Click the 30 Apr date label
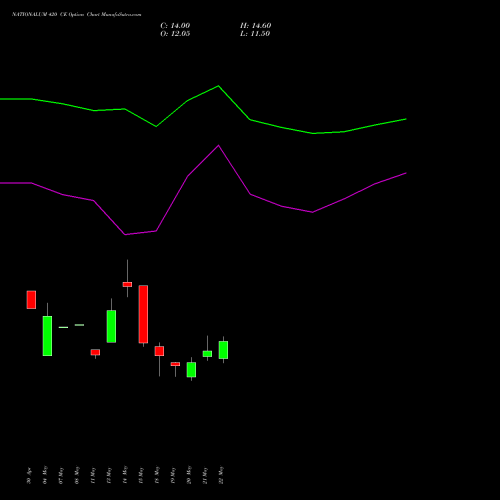The height and width of the screenshot is (500, 500). pyautogui.click(x=29, y=476)
